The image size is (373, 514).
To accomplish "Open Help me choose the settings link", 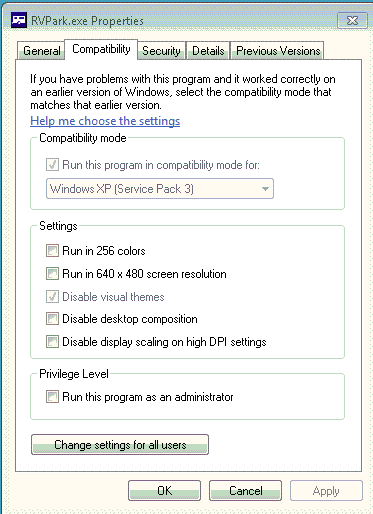I will tap(105, 121).
